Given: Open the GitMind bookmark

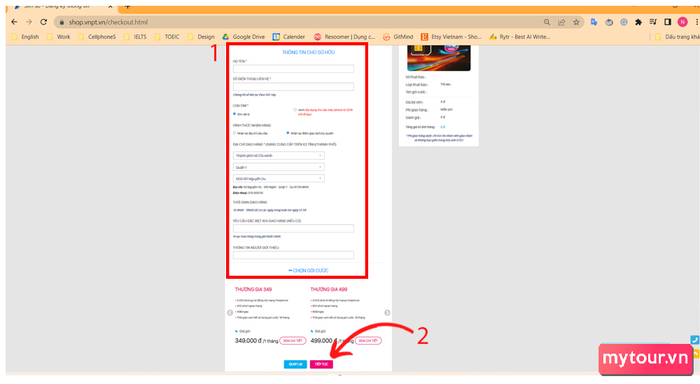Looking at the screenshot, I should coord(398,37).
